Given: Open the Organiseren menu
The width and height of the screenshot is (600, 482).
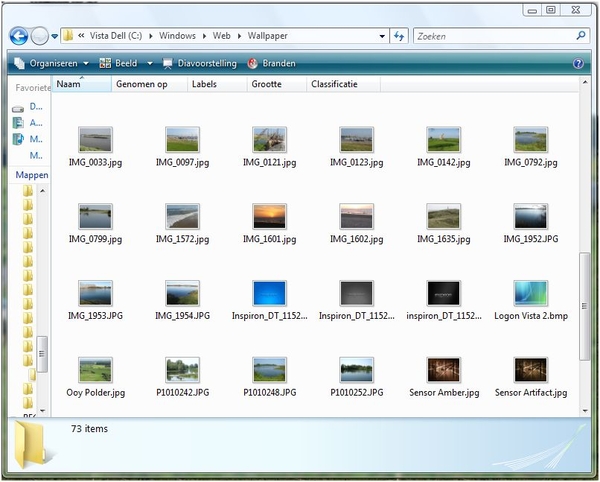Looking at the screenshot, I should (x=51, y=63).
